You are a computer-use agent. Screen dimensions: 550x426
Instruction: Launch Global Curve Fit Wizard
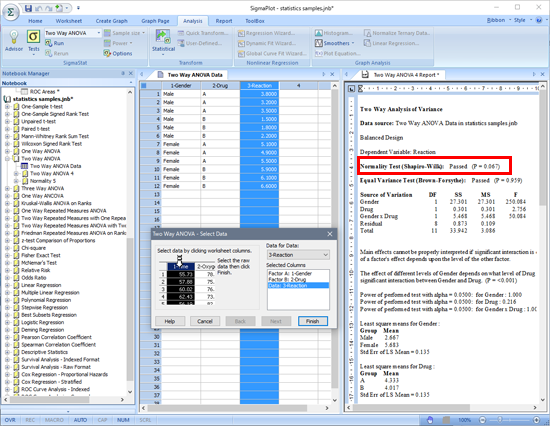tap(272, 53)
